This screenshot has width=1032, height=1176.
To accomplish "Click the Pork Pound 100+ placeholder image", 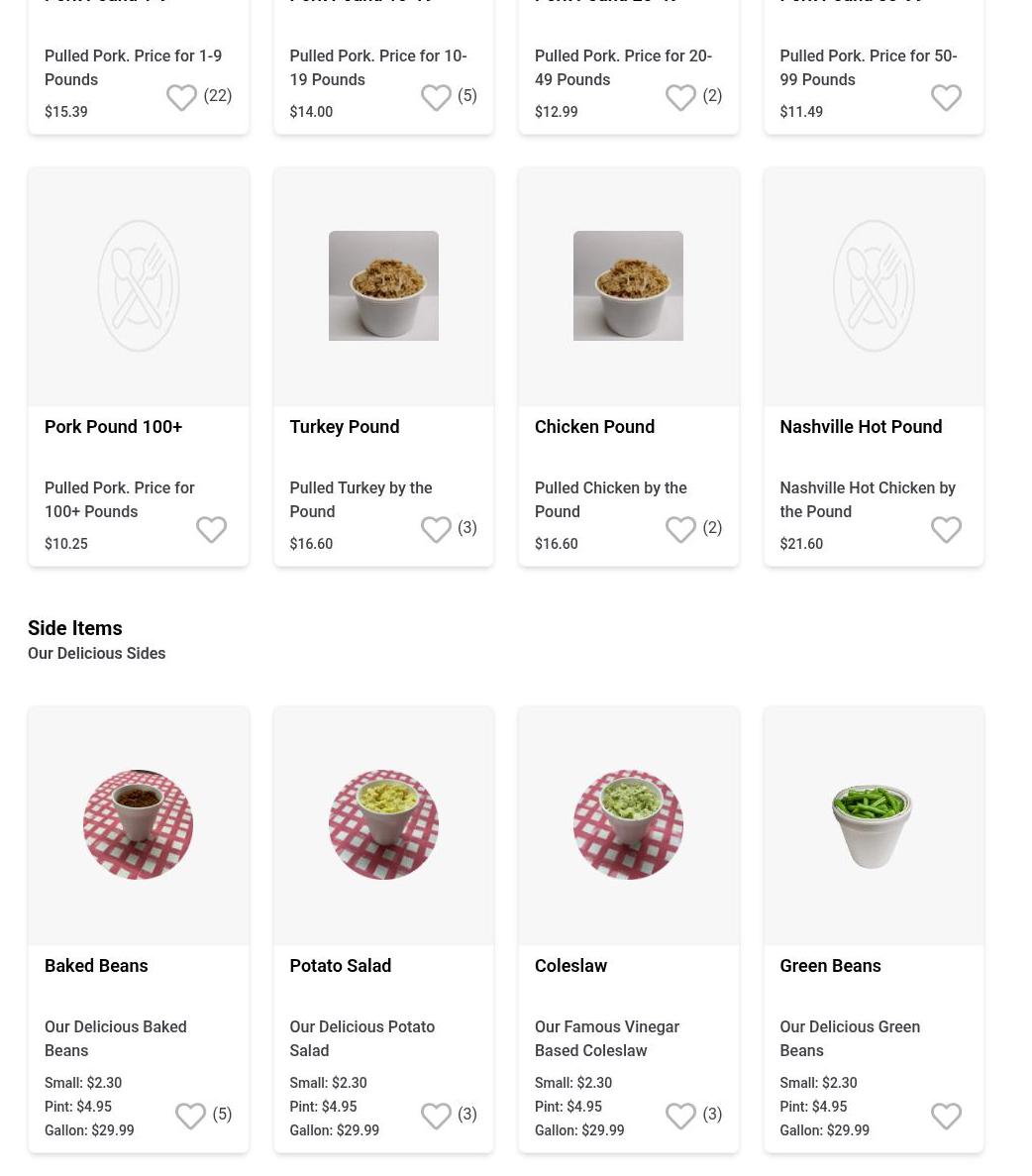I will point(139,285).
